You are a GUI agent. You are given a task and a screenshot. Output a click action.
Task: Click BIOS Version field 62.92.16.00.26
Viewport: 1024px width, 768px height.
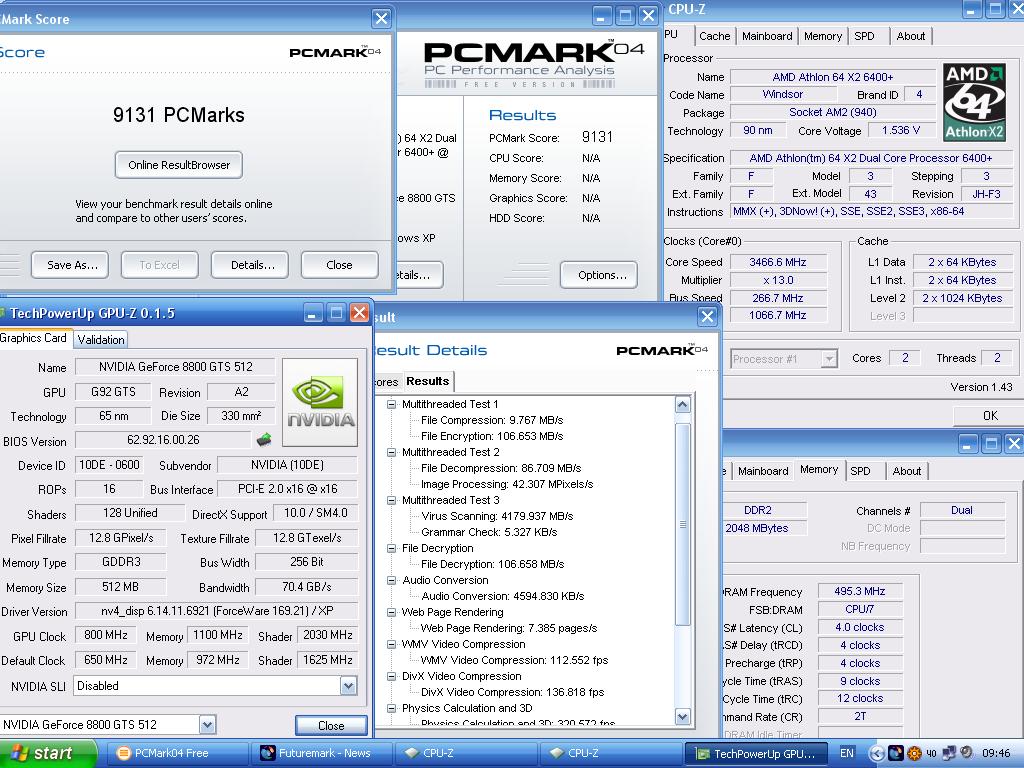coord(163,440)
